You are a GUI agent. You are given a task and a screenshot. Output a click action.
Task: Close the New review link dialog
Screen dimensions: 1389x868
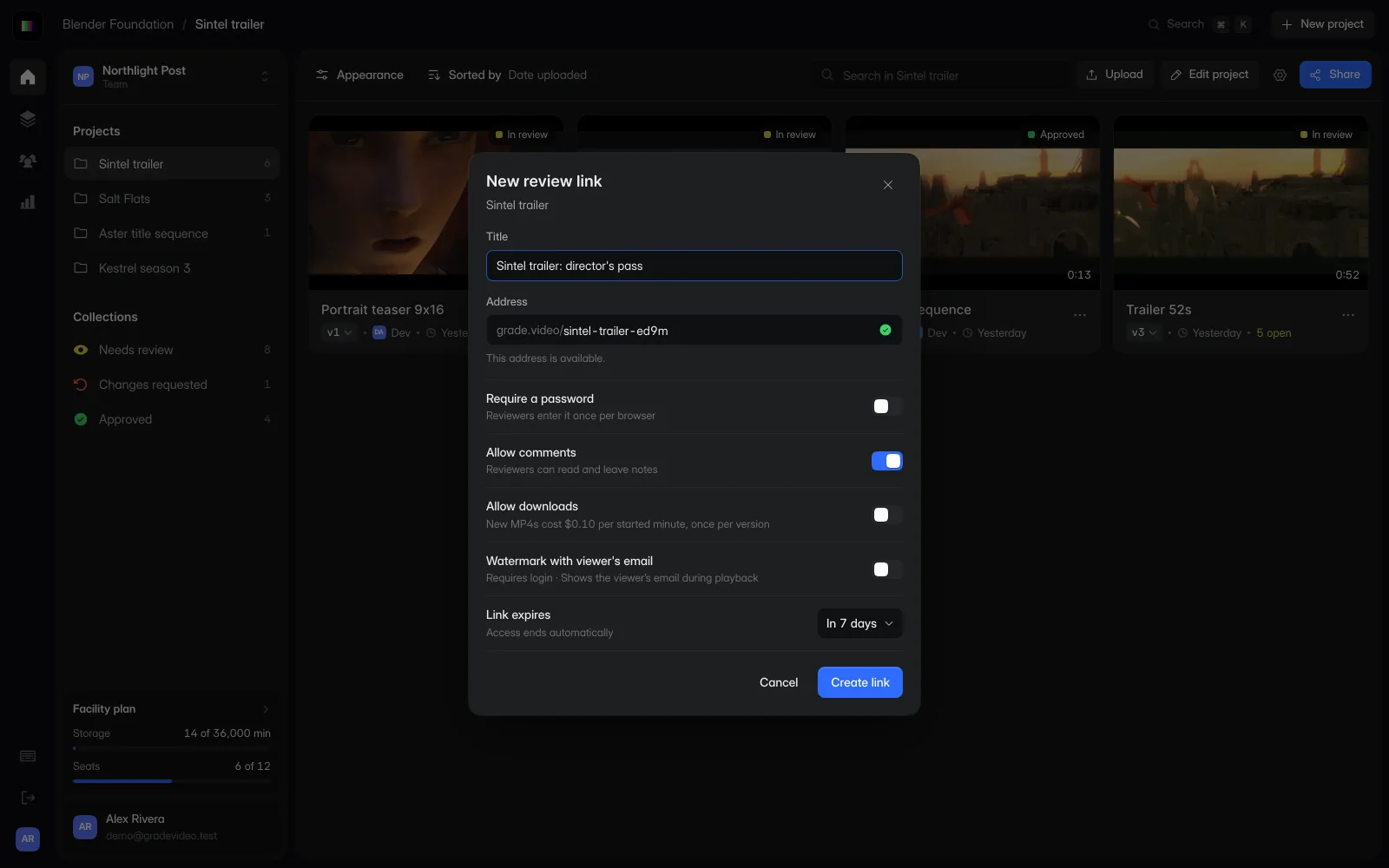[888, 185]
